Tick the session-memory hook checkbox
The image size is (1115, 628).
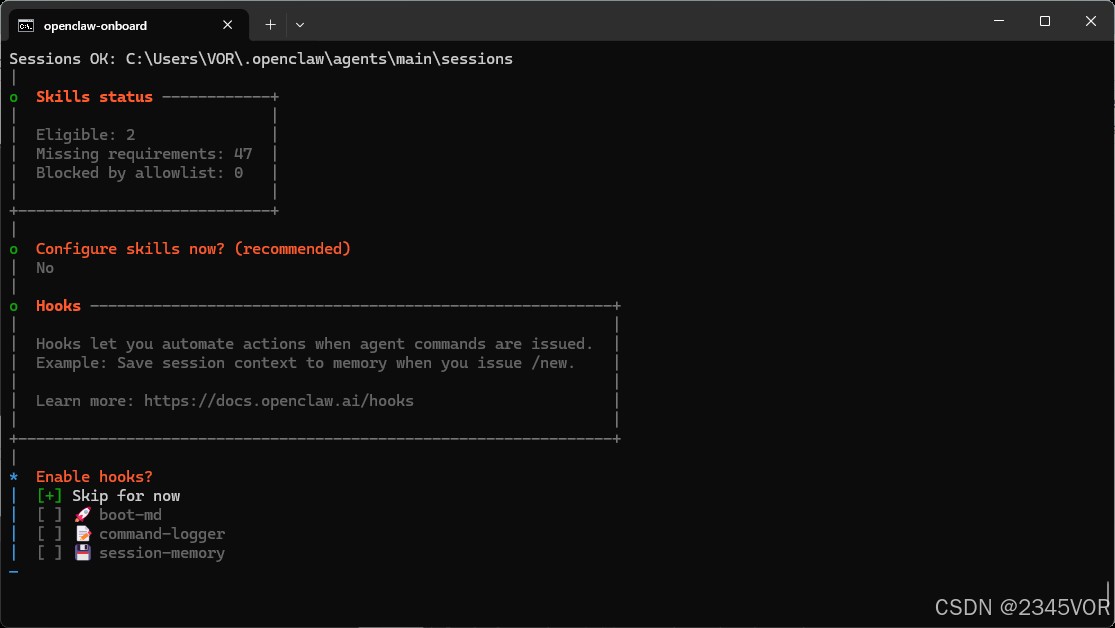coord(49,553)
